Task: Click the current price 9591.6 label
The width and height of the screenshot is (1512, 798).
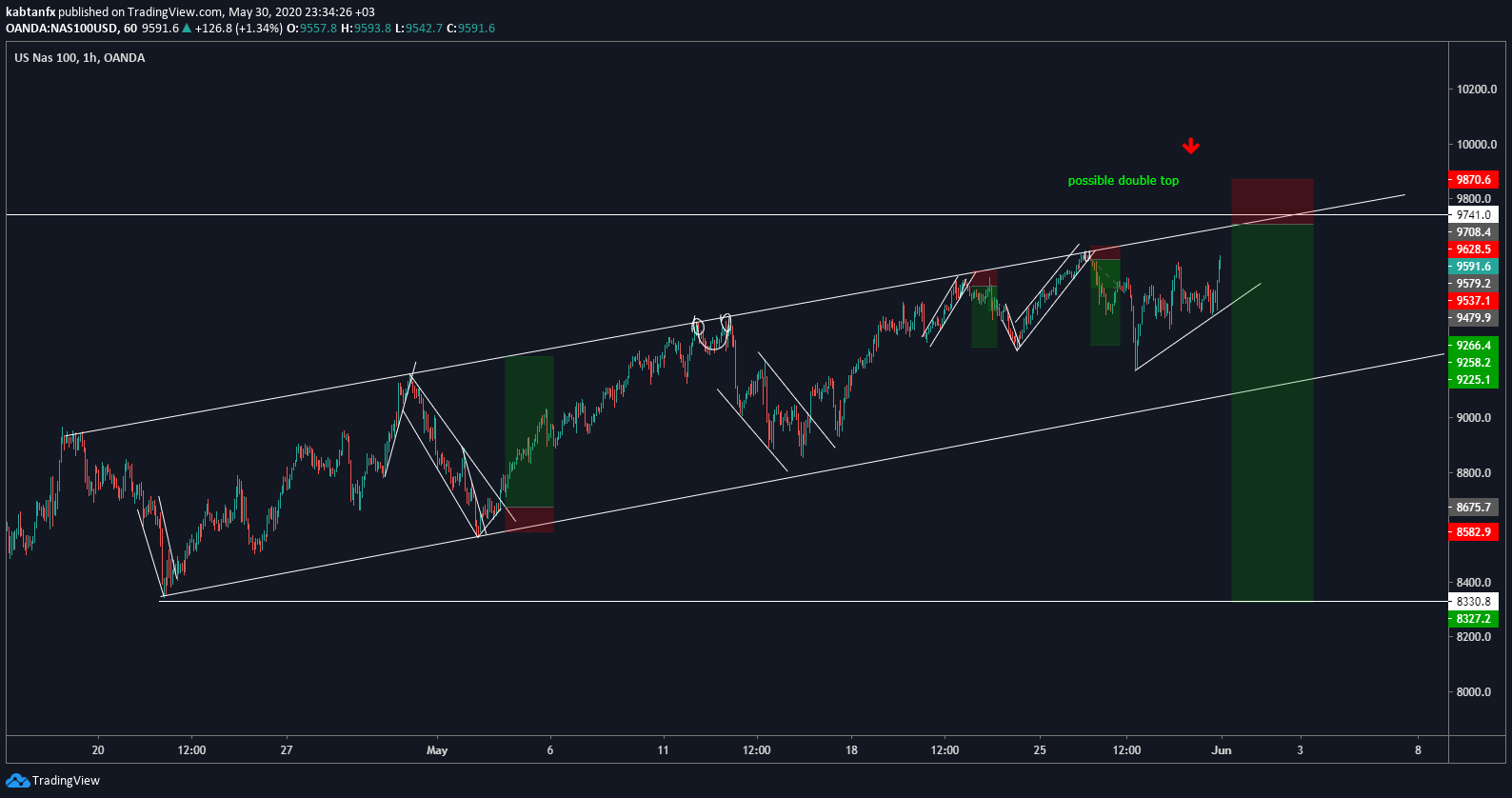Action: (1473, 267)
